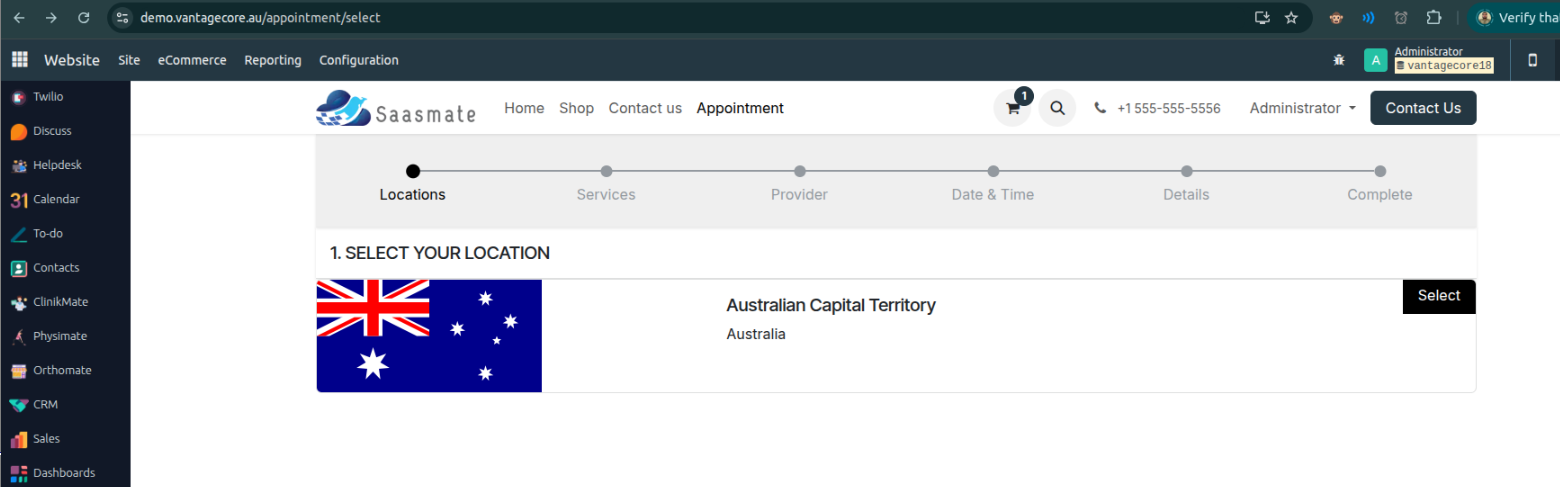Expand the Configuration menu
The height and width of the screenshot is (487, 1560).
[x=359, y=60]
